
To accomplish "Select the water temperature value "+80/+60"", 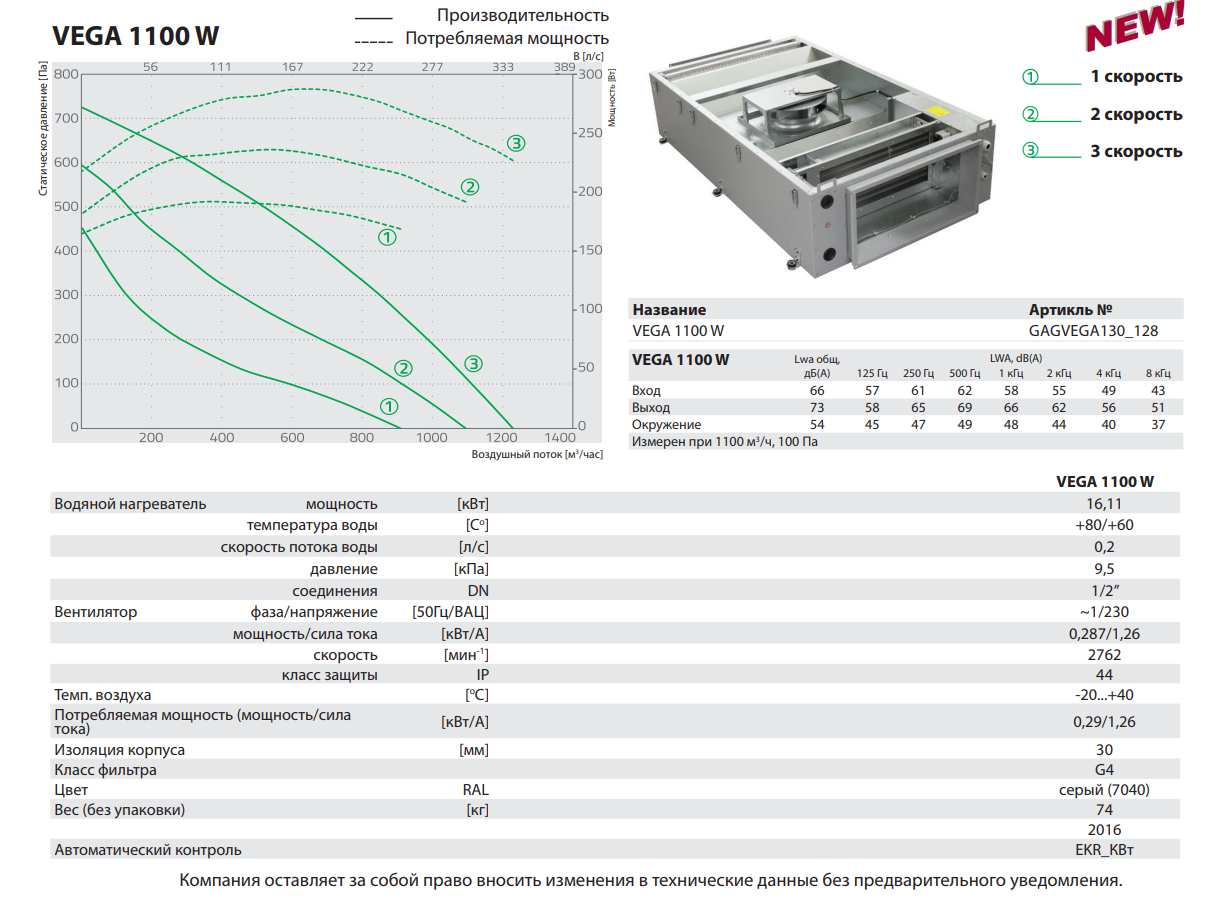I will [1105, 525].
